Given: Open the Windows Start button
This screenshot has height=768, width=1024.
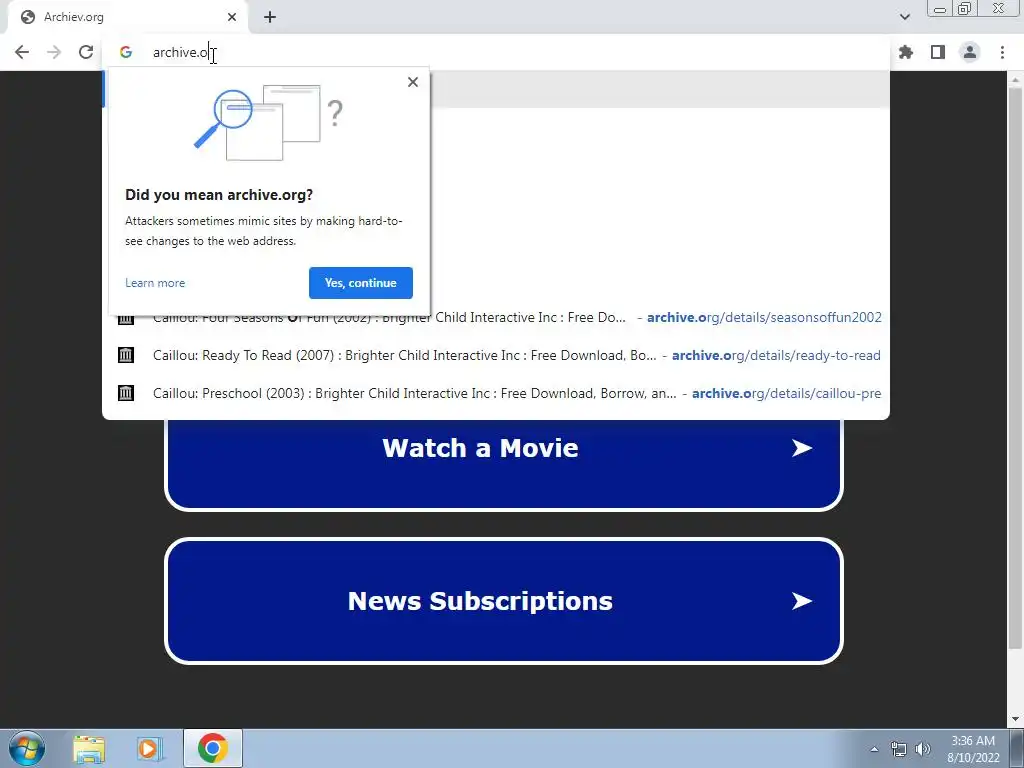Looking at the screenshot, I should (27, 748).
